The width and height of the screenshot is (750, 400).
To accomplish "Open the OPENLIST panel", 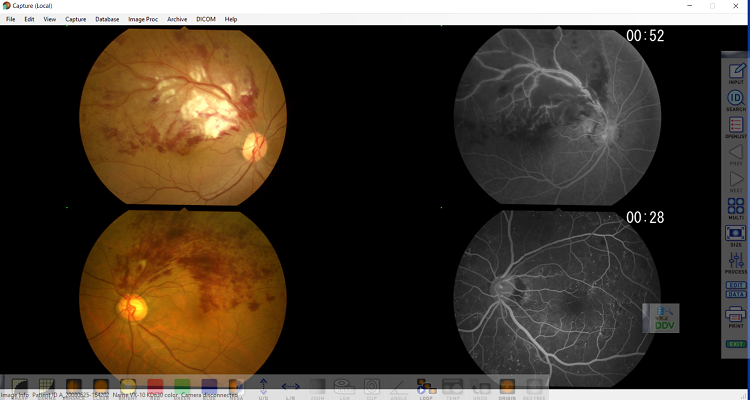I will pos(736,127).
